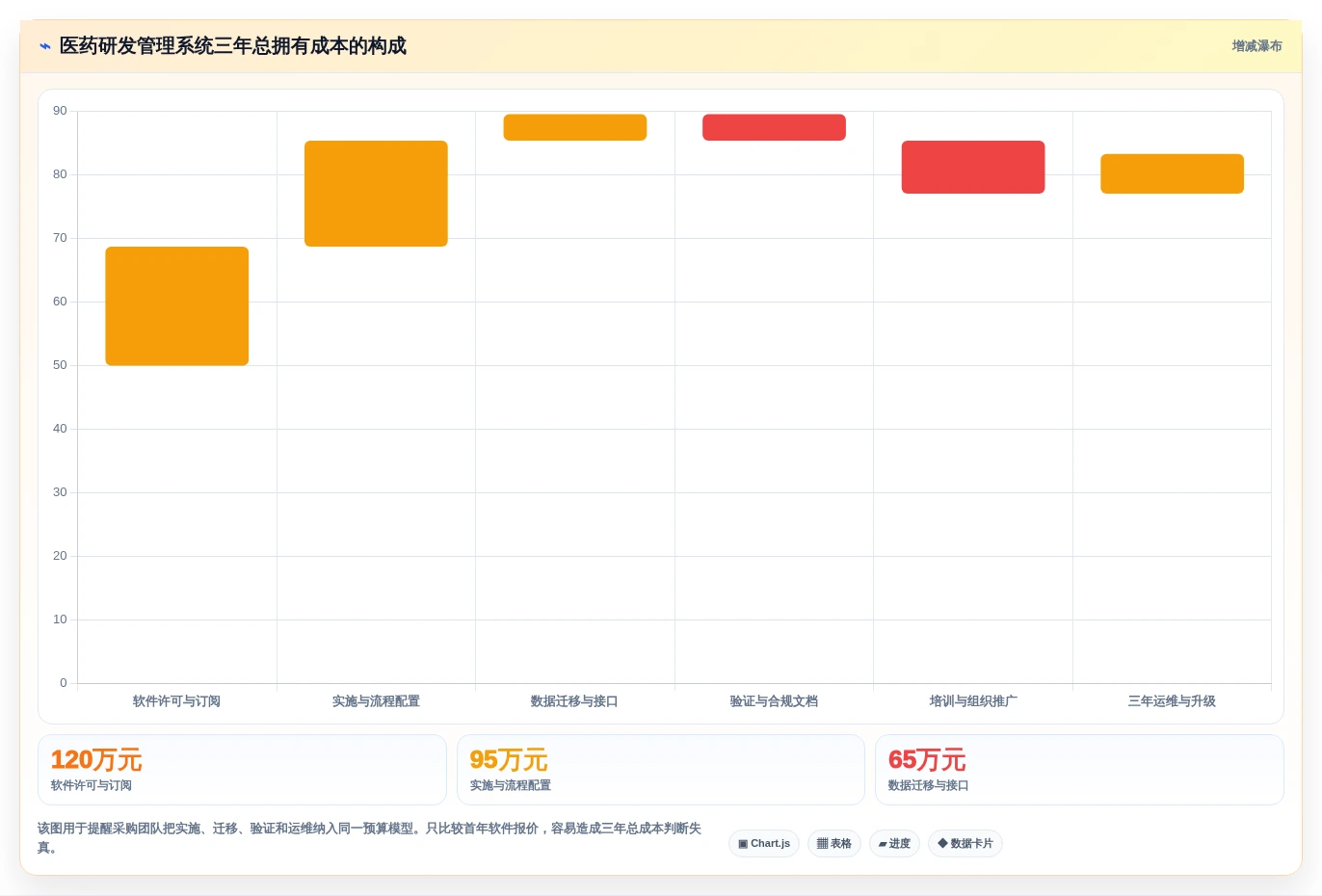Select the 实施与流程配置 orange bar
This screenshot has height=896, width=1322.
[x=376, y=194]
